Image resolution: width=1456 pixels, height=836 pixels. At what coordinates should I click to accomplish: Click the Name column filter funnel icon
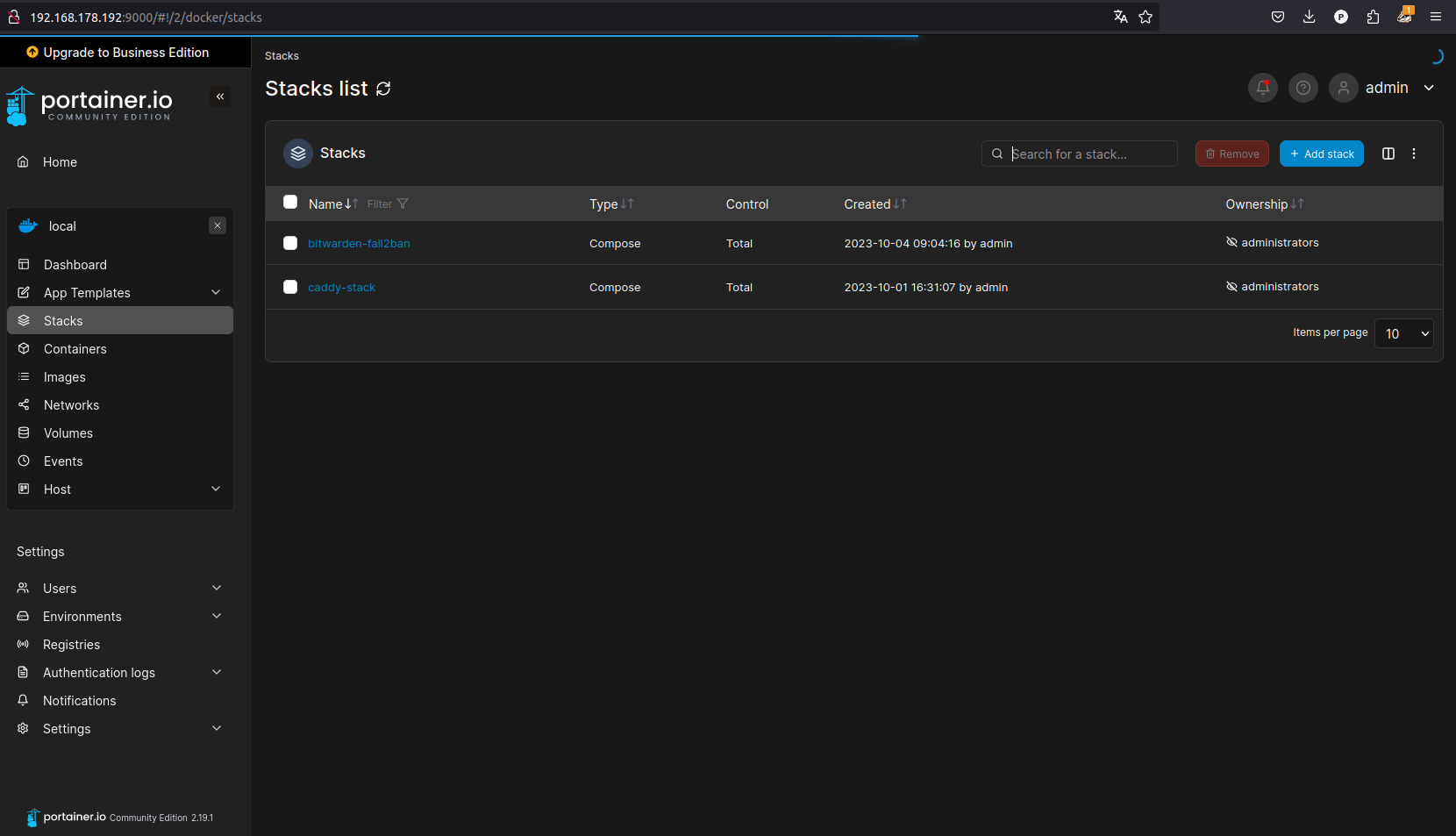coord(403,204)
